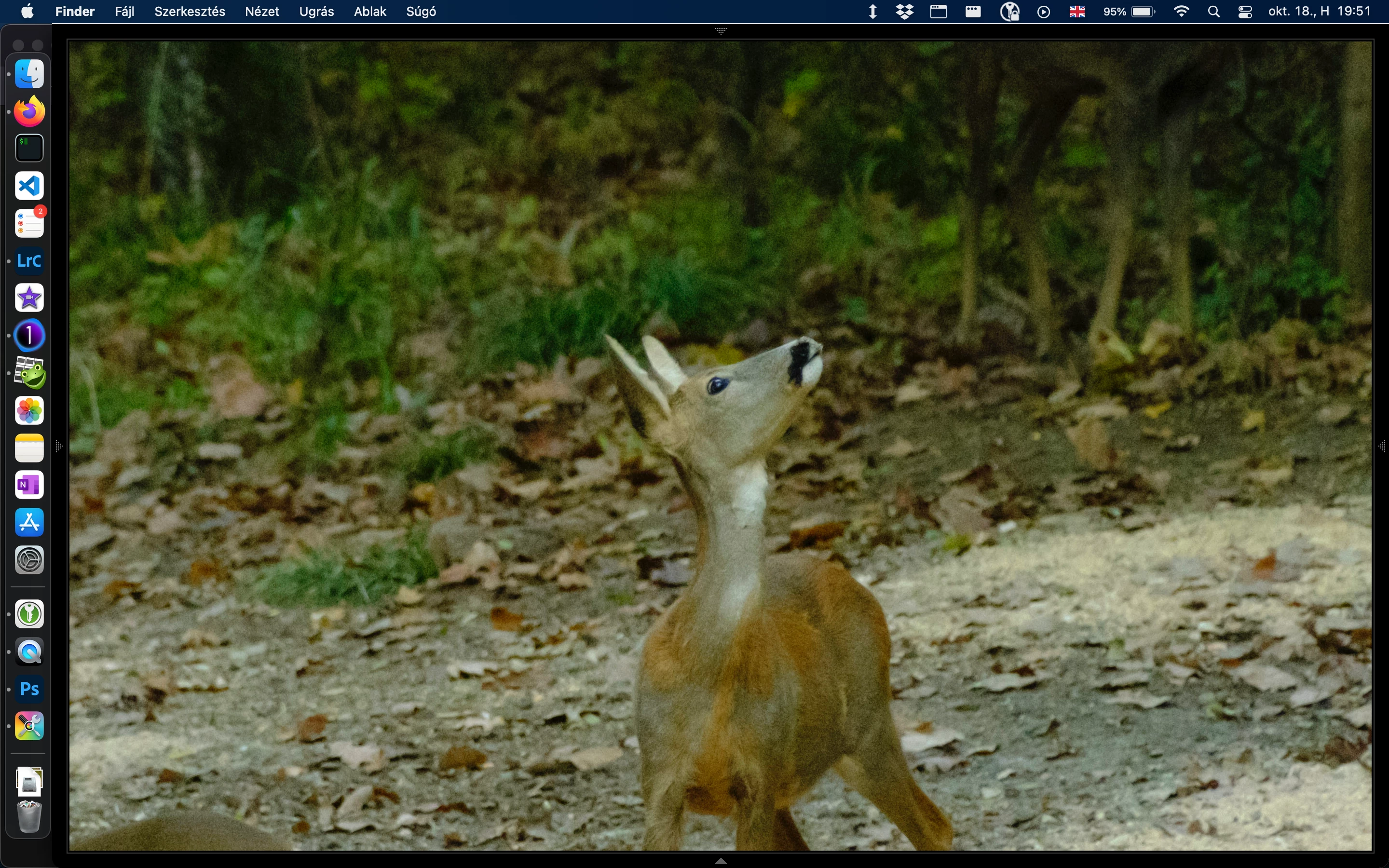Viewport: 1389px width, 868px height.
Task: Launch Photoshop from the Dock
Action: (x=29, y=689)
